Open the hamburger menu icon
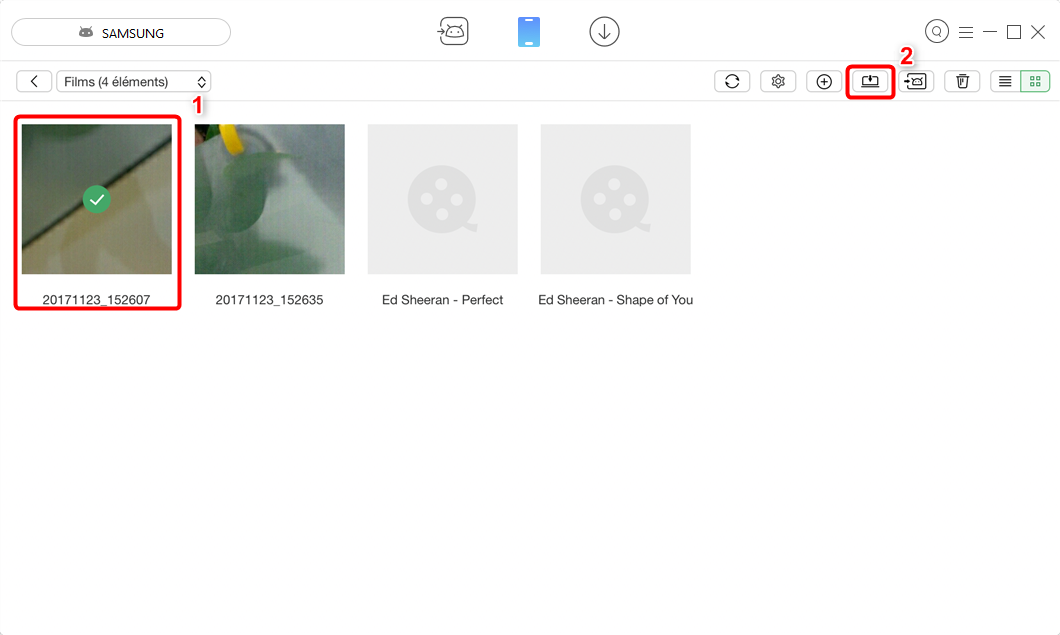The image size is (1060, 635). 965,32
